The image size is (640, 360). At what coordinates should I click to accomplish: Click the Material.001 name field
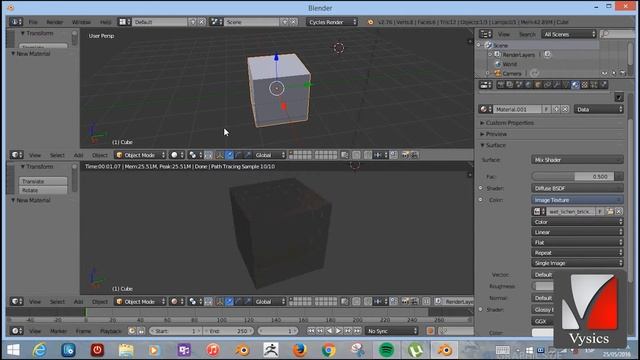[x=517, y=109]
